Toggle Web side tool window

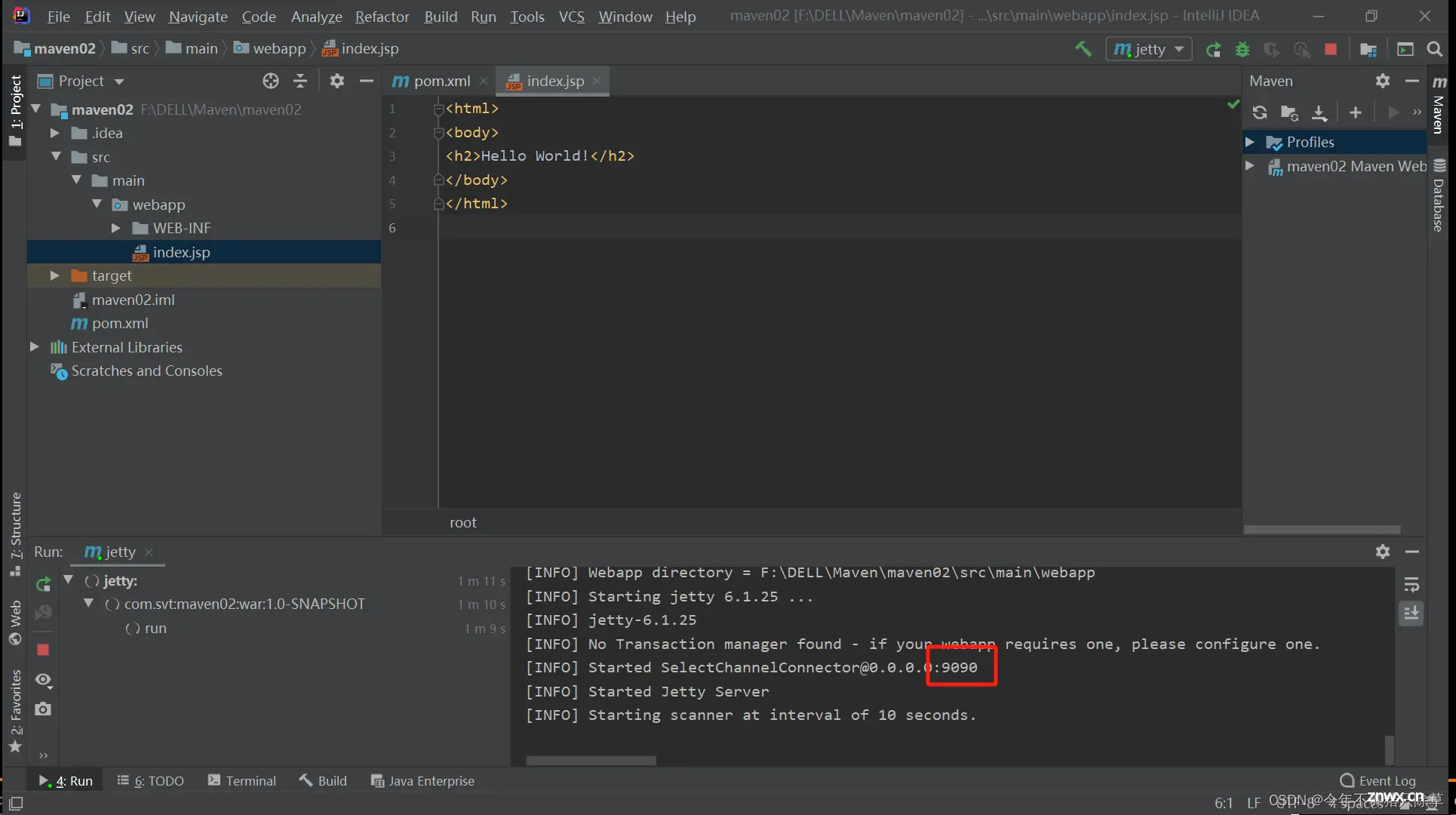tap(15, 623)
